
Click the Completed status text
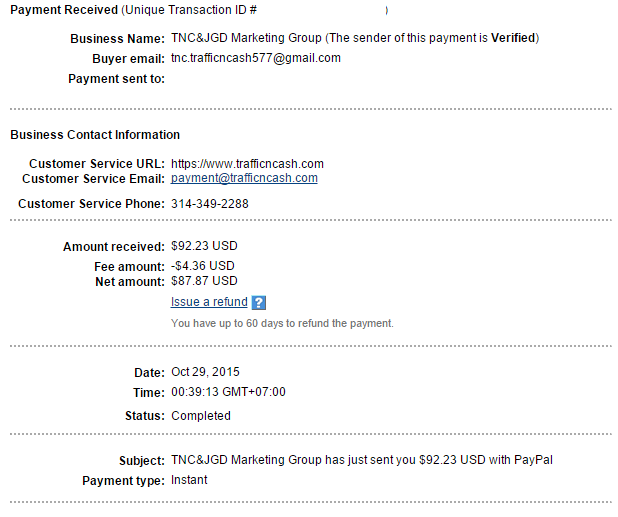coord(201,416)
